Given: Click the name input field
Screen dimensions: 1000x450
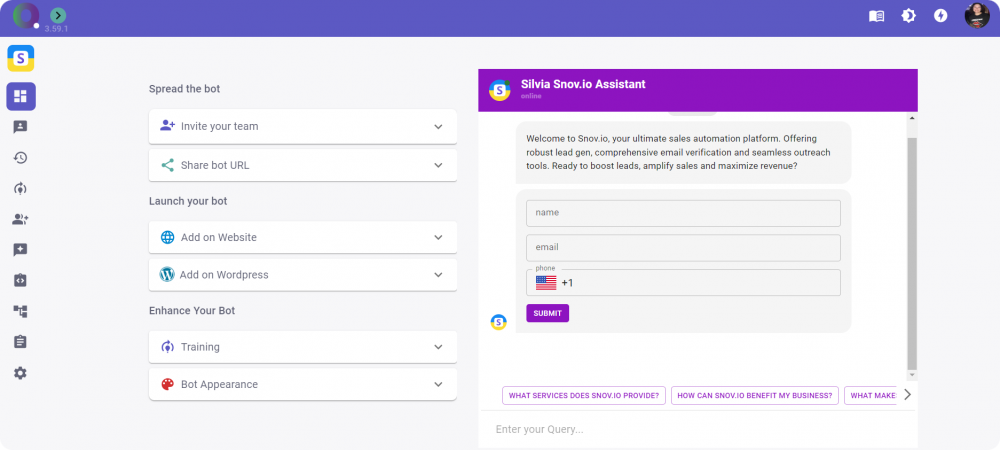Looking at the screenshot, I should coord(683,213).
